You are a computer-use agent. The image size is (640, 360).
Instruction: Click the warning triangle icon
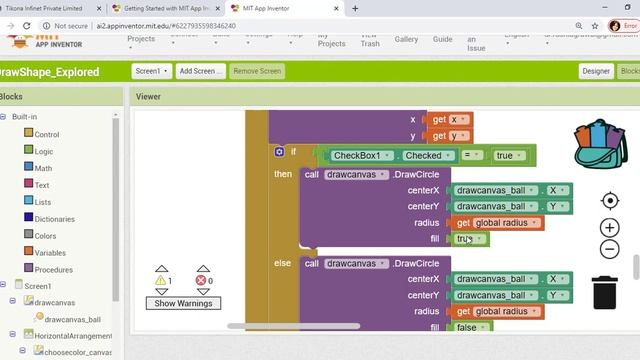click(x=160, y=280)
